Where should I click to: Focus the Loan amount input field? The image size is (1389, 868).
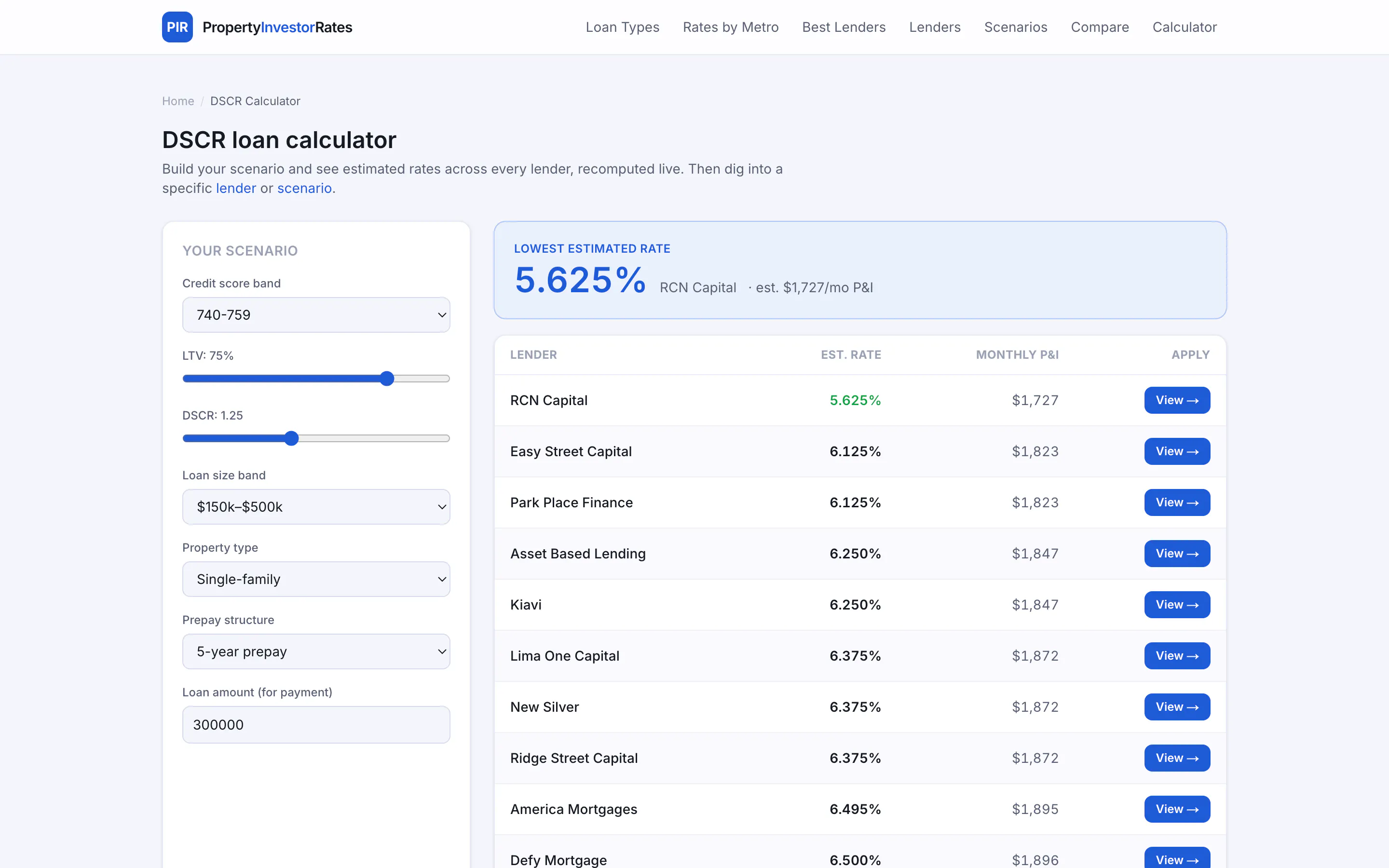point(316,724)
